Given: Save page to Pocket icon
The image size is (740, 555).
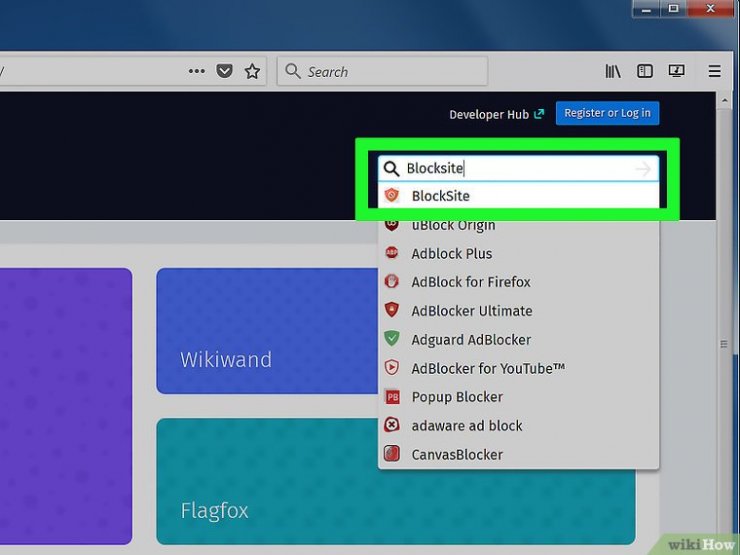Looking at the screenshot, I should [224, 71].
